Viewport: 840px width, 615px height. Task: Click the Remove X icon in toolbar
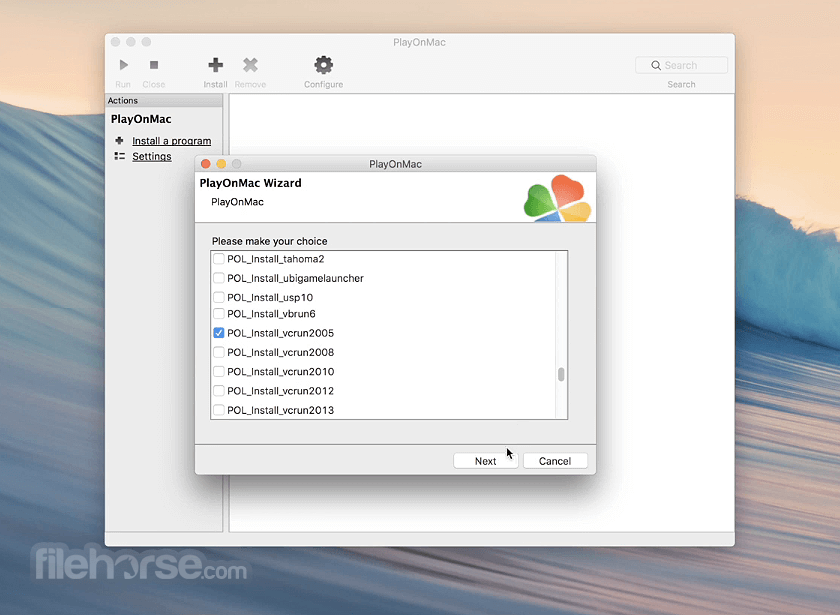tap(250, 65)
